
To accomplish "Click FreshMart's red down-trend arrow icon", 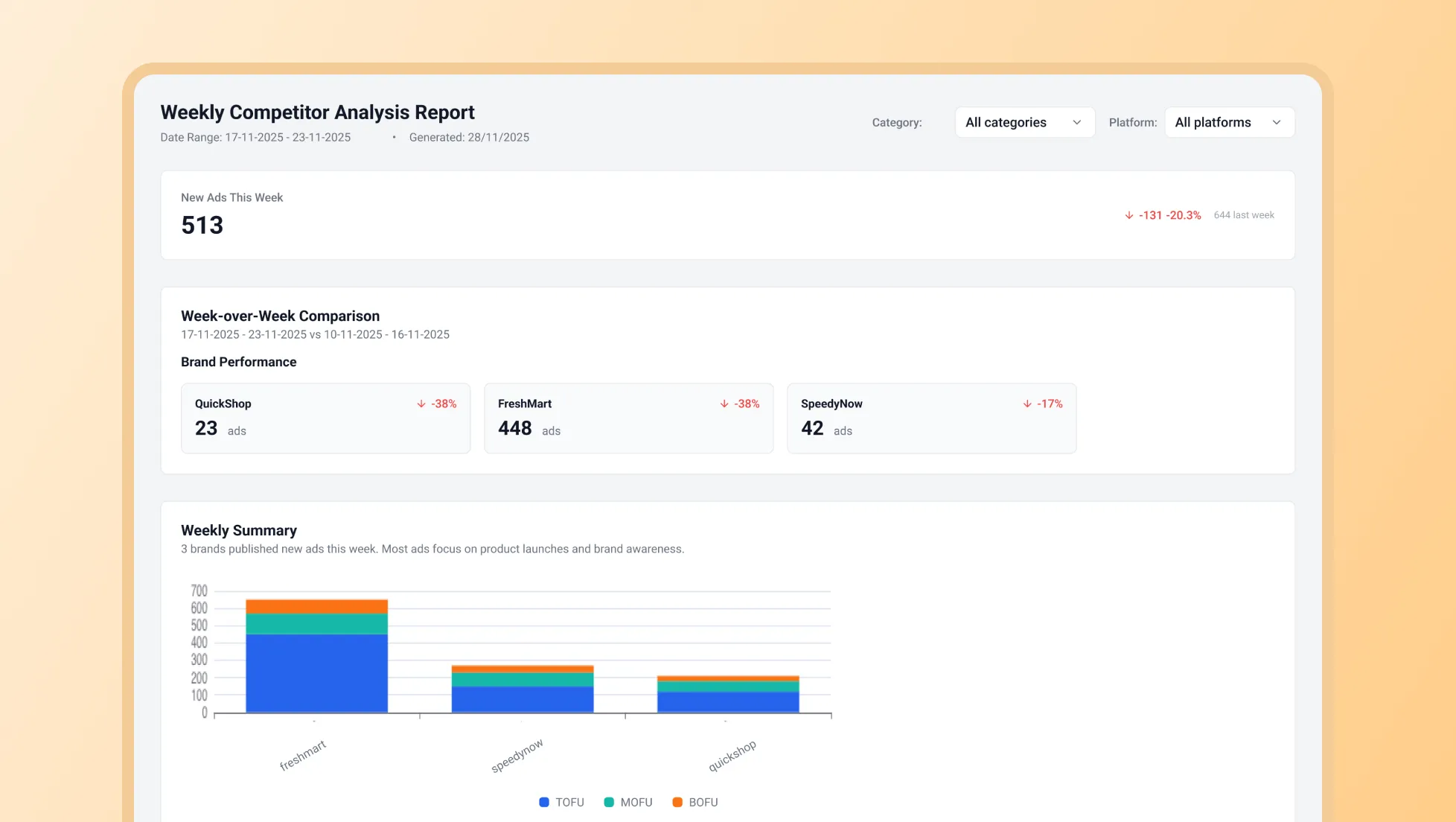I will coord(724,404).
